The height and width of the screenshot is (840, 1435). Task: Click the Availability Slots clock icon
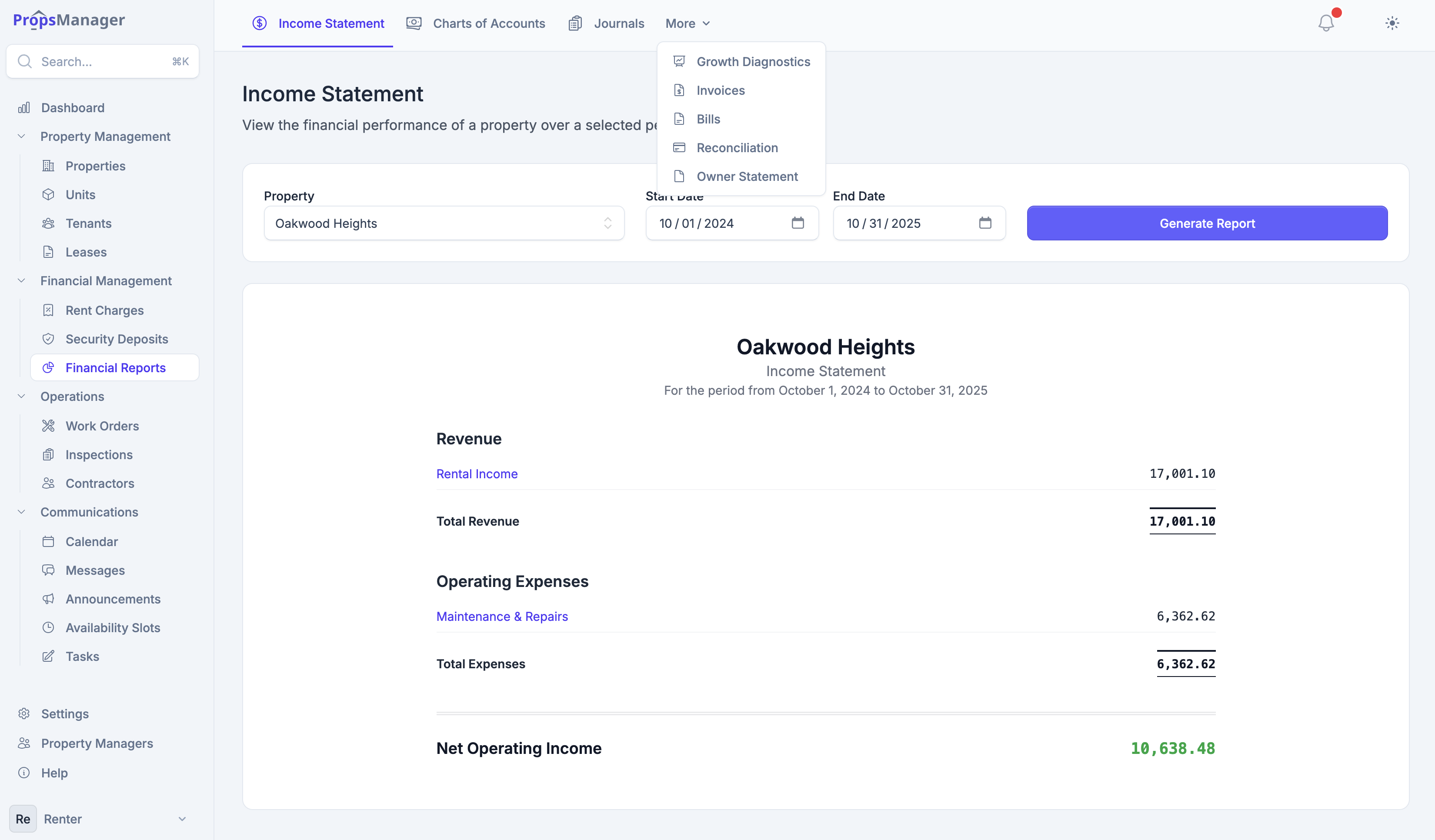click(x=48, y=627)
